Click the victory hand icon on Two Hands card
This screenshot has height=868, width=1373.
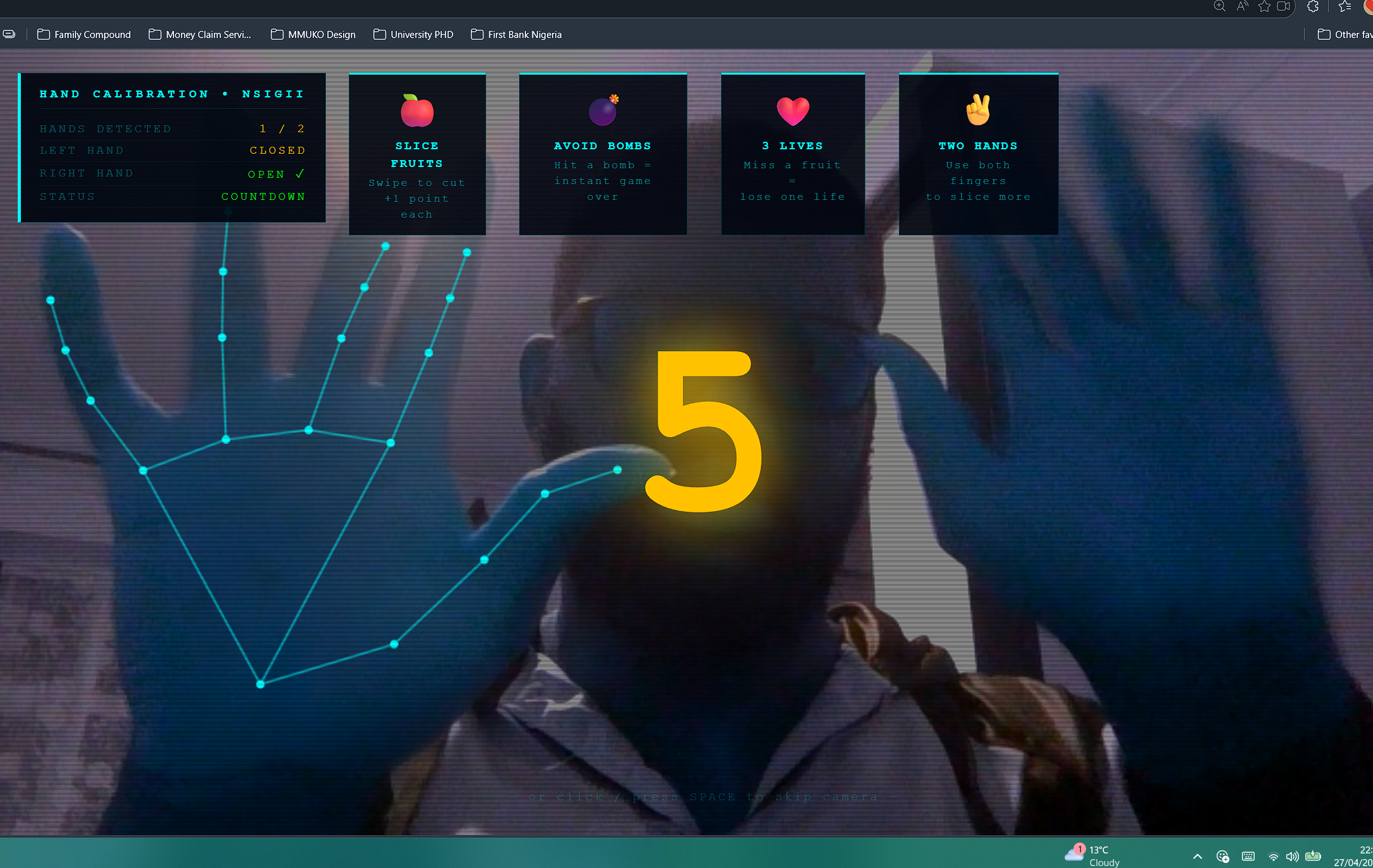click(978, 110)
